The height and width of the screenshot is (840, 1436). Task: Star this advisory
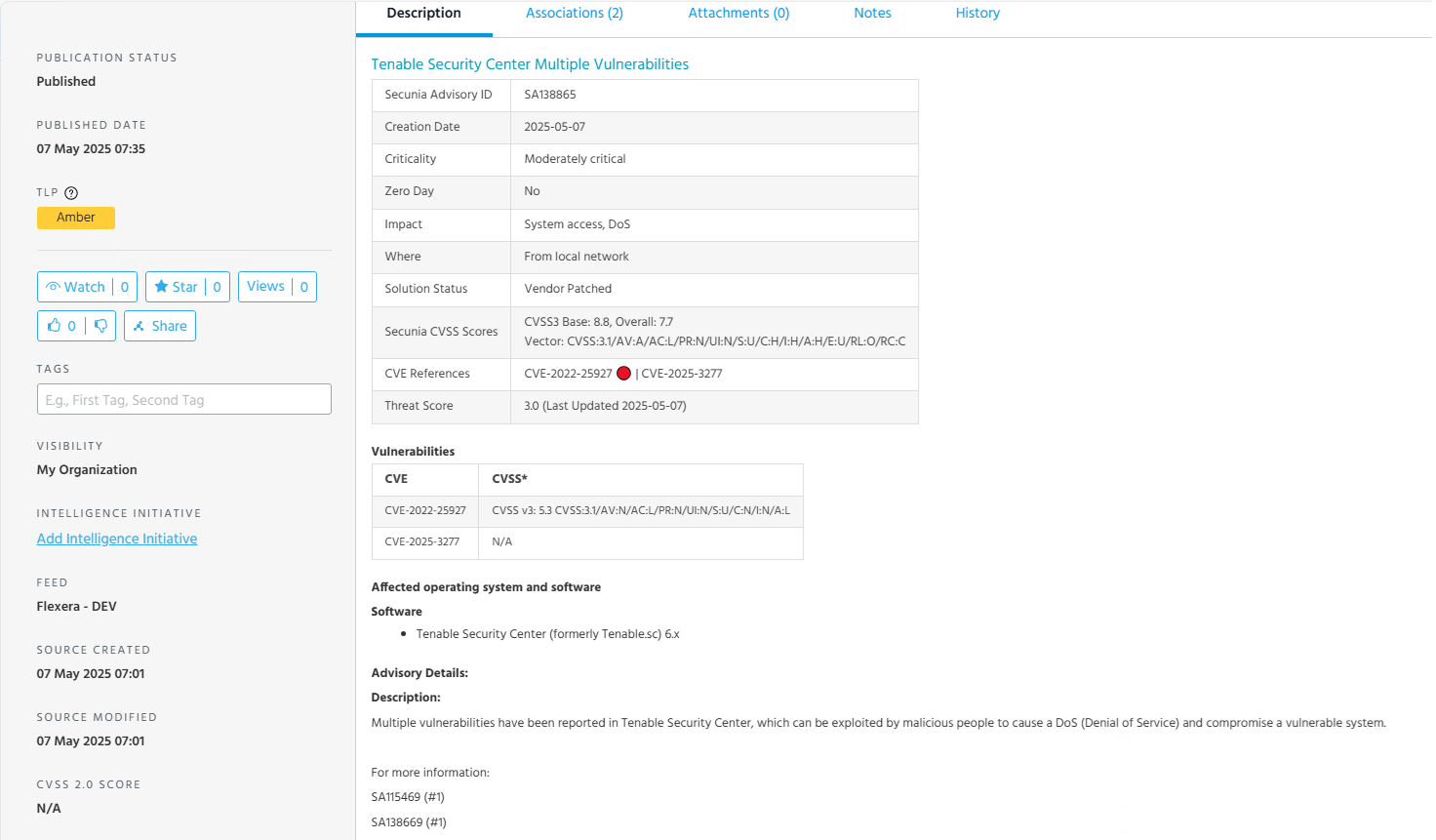(x=187, y=287)
